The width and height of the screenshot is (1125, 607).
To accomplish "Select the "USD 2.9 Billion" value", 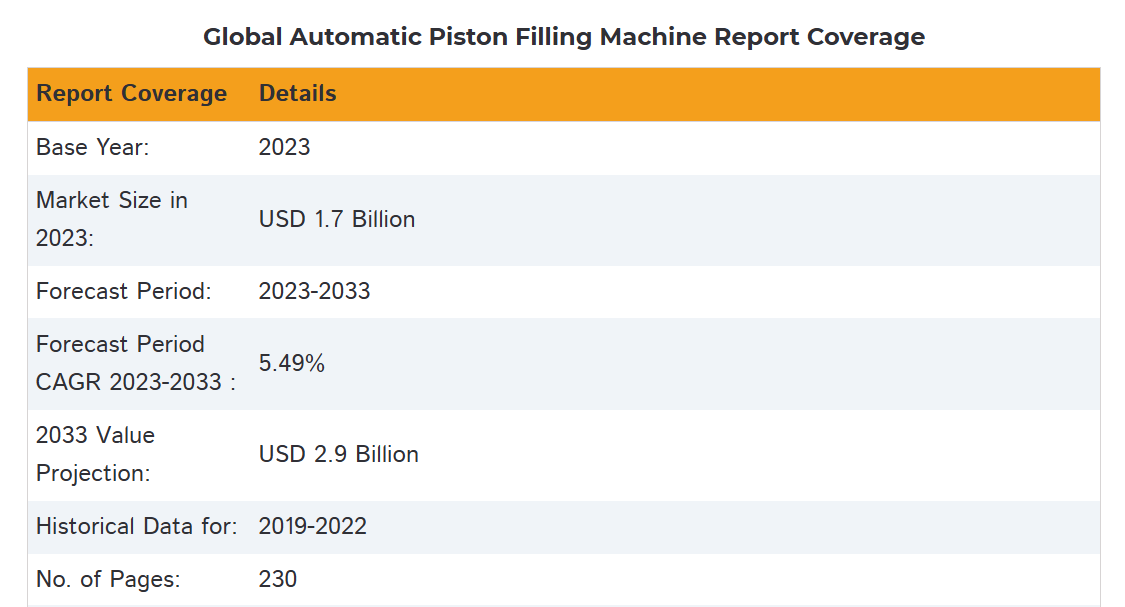I will click(x=338, y=454).
